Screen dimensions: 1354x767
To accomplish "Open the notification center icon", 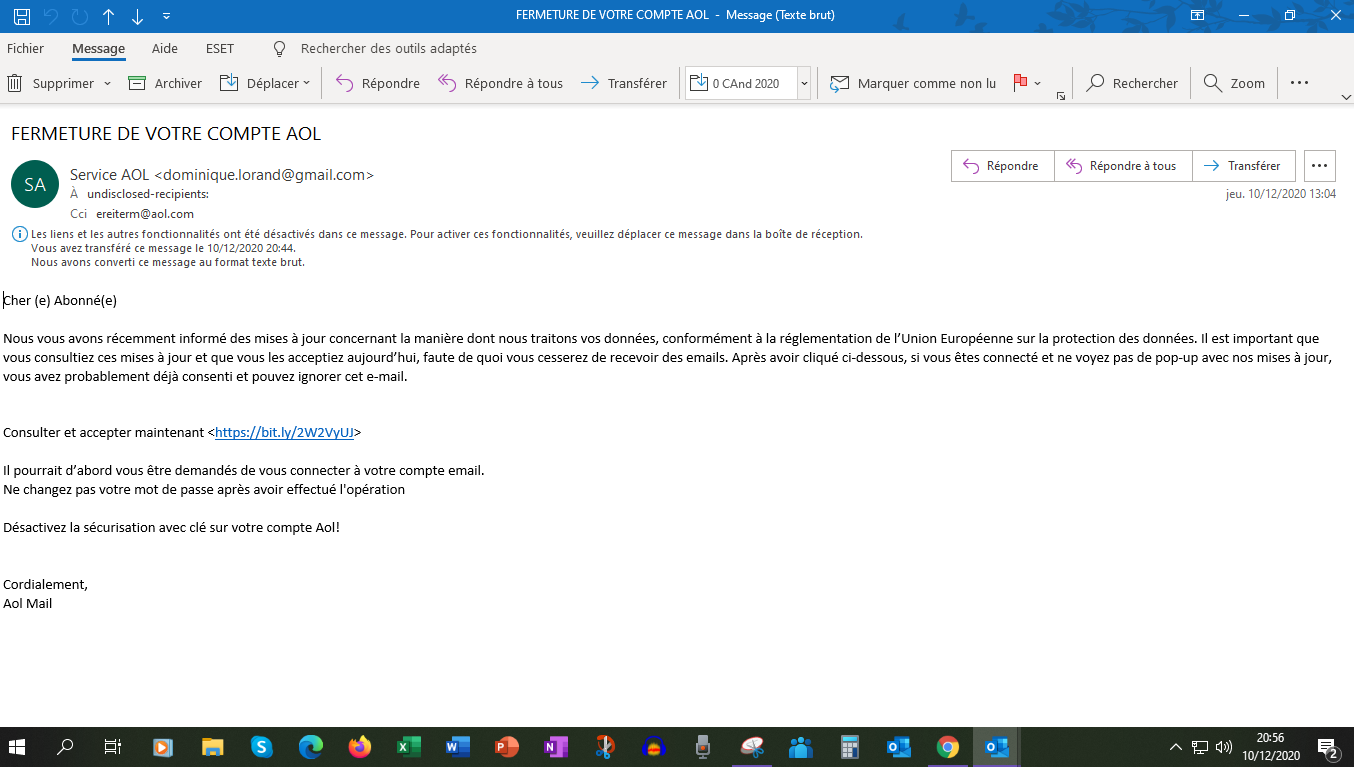I will [x=1329, y=747].
